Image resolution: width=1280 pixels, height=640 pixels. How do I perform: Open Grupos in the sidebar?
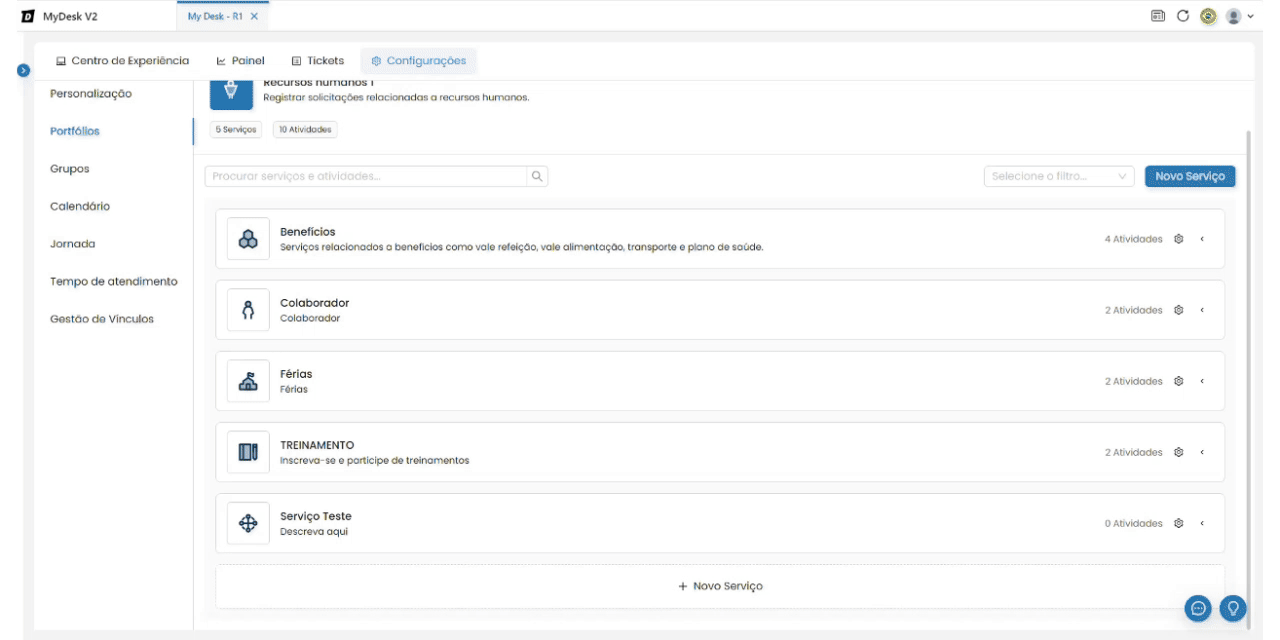[70, 169]
